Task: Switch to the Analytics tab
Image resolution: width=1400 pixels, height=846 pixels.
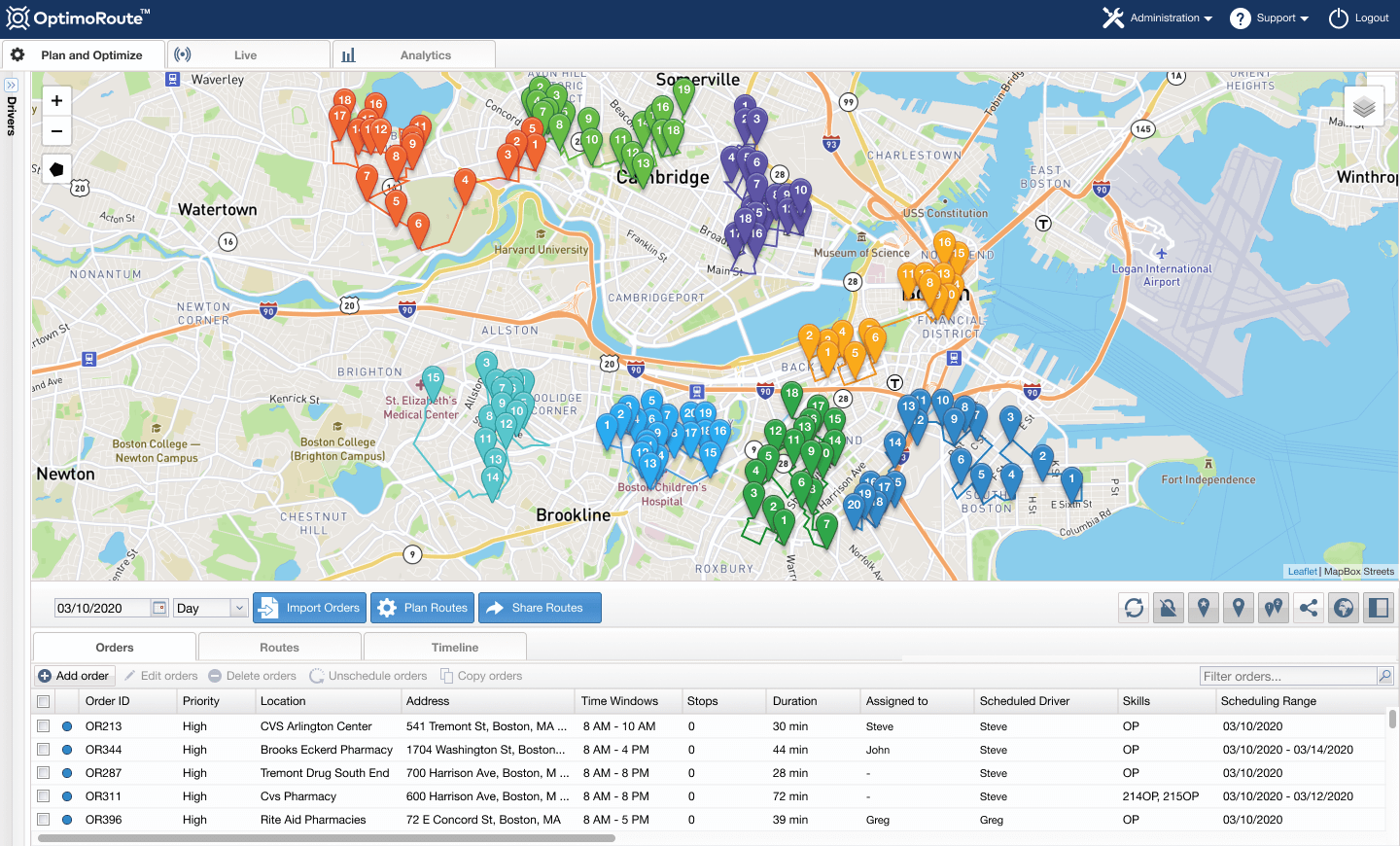Action: [414, 54]
